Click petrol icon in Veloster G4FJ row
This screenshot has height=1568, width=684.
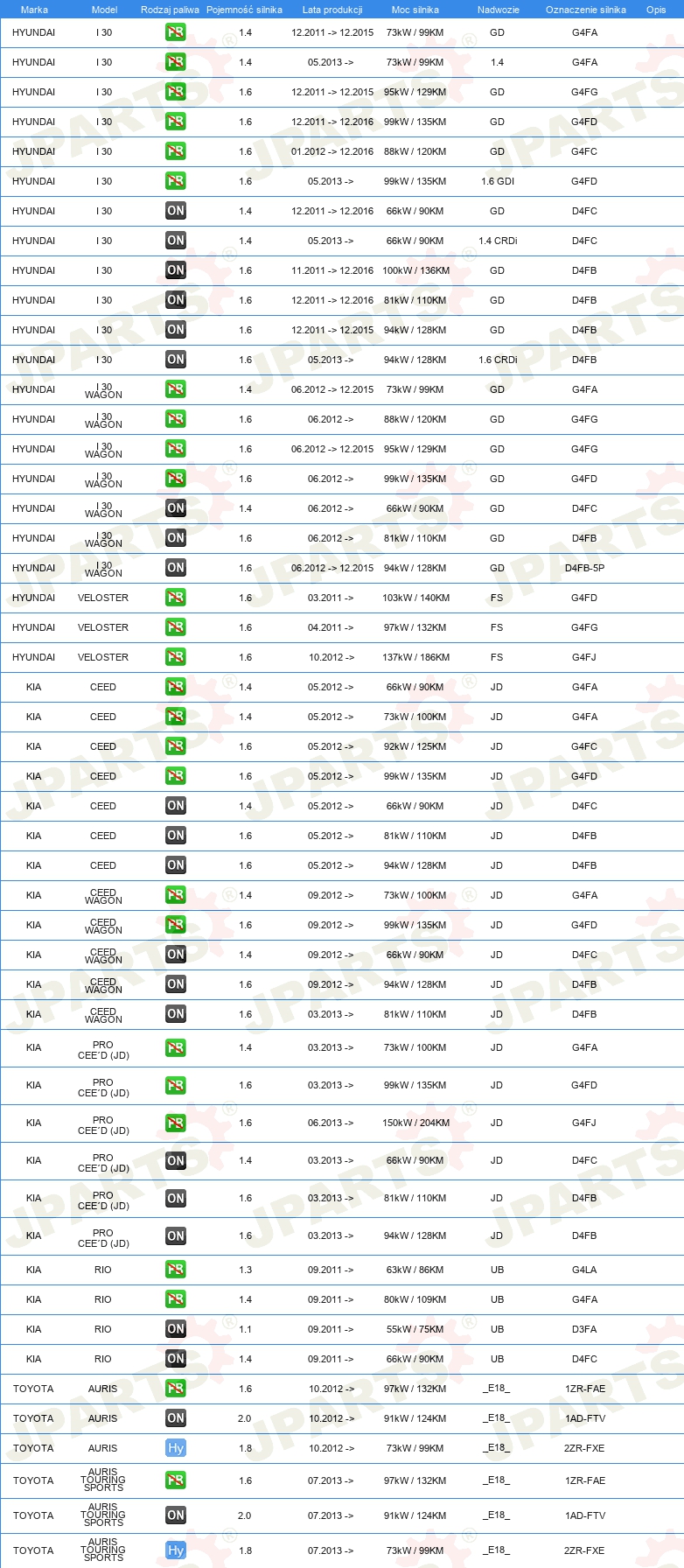click(x=176, y=657)
